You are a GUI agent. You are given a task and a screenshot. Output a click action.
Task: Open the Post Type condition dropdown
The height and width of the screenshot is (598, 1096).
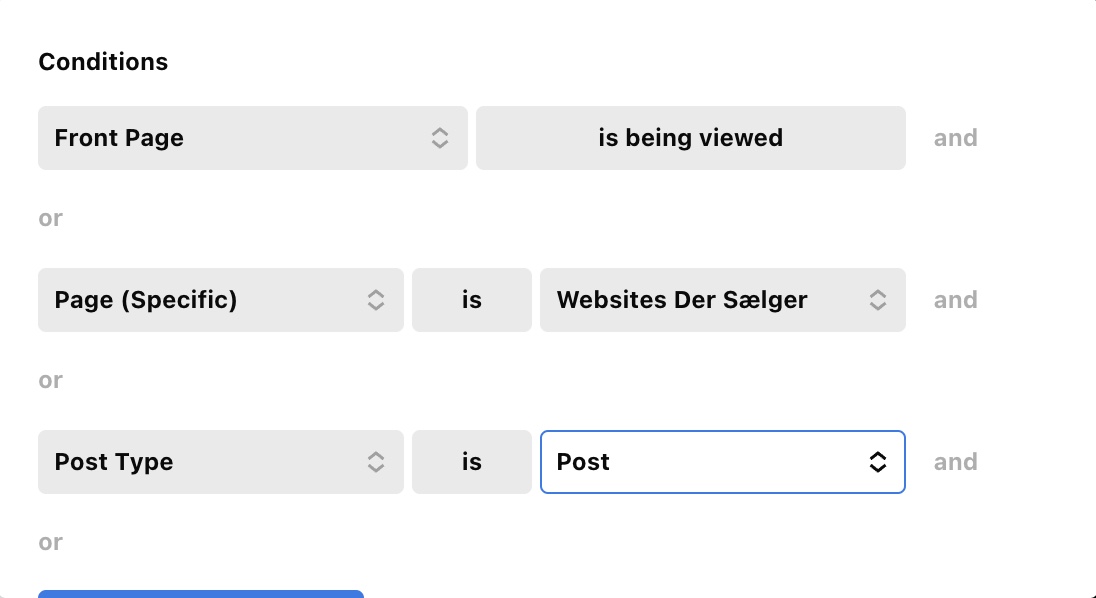(221, 462)
